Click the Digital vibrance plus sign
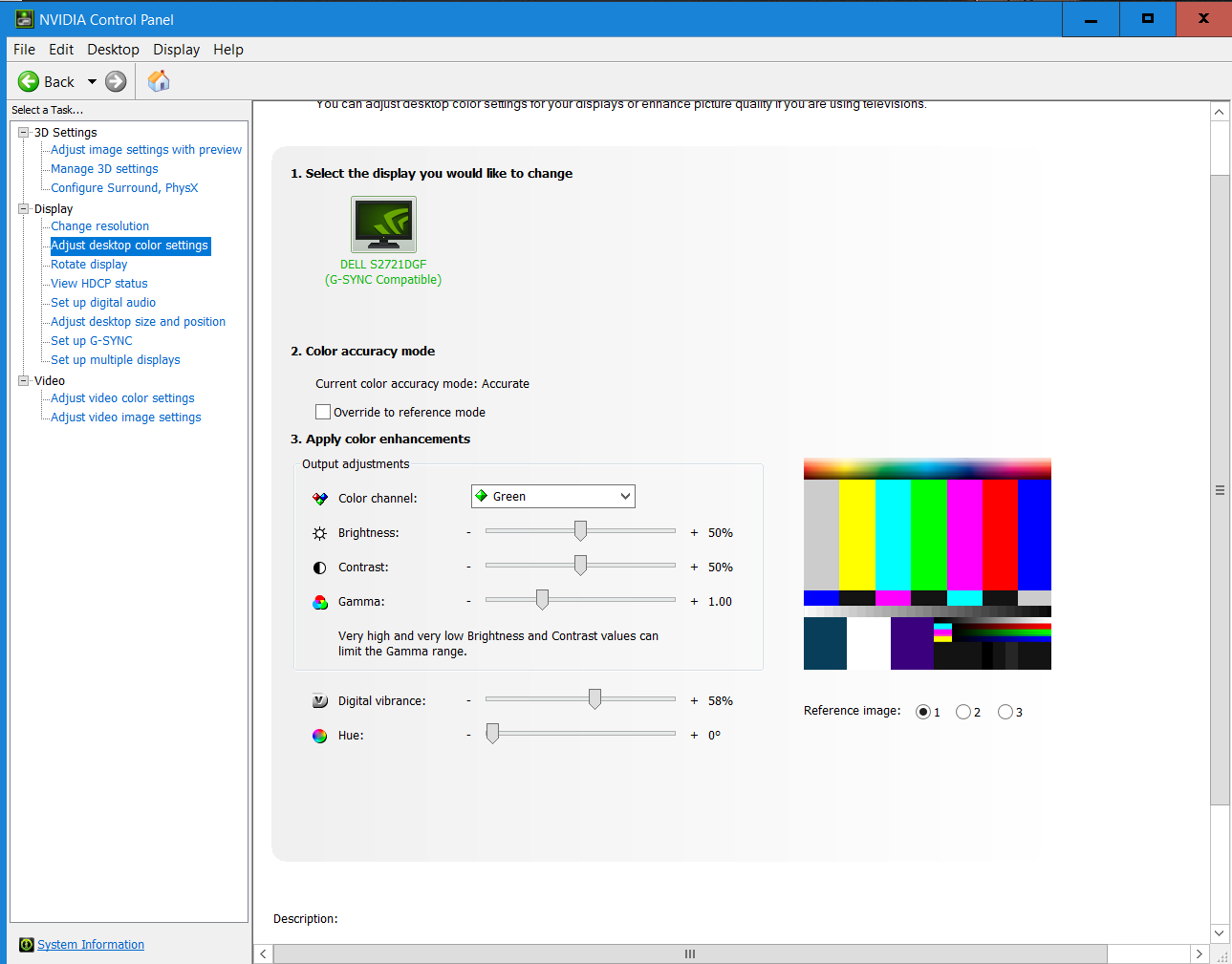Image resolution: width=1232 pixels, height=964 pixels. (694, 701)
